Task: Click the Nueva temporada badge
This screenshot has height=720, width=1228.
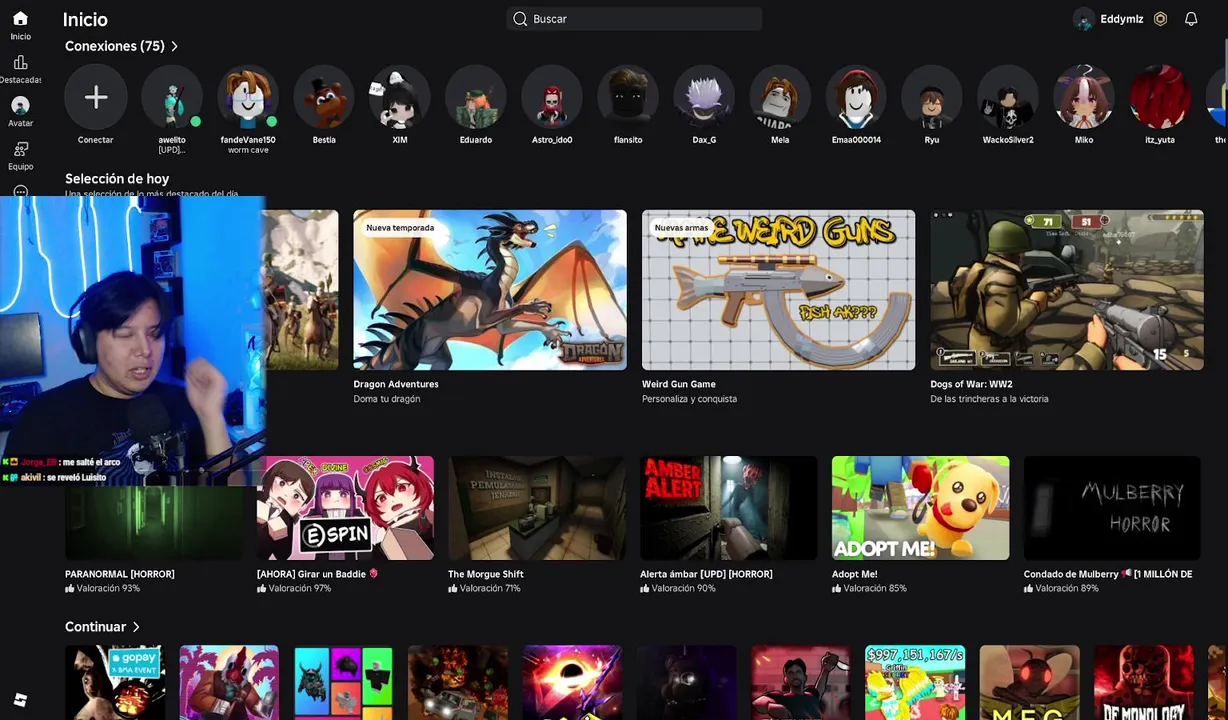Action: pos(400,228)
